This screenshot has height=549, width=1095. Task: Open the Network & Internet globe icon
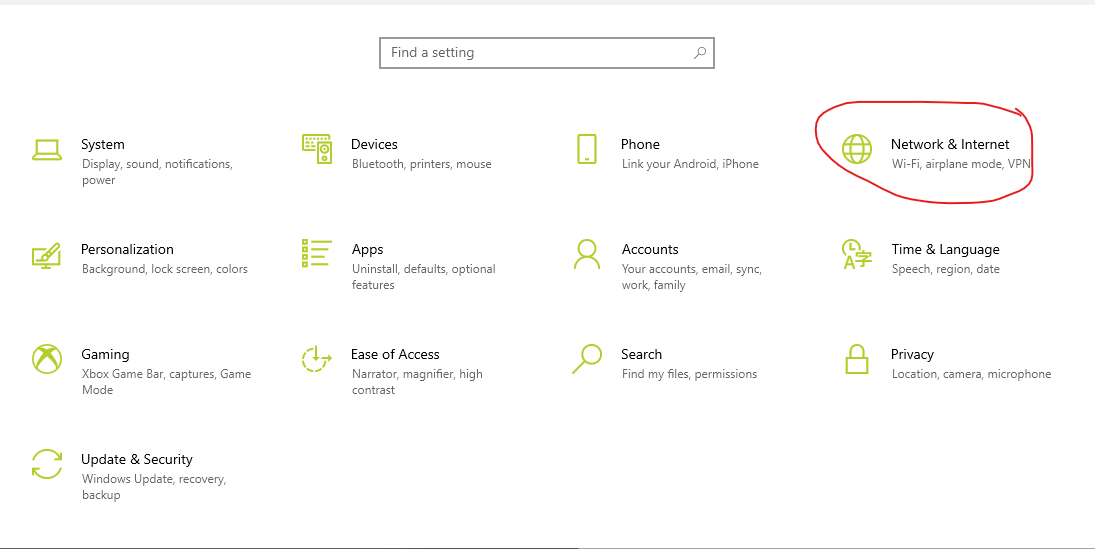[857, 149]
